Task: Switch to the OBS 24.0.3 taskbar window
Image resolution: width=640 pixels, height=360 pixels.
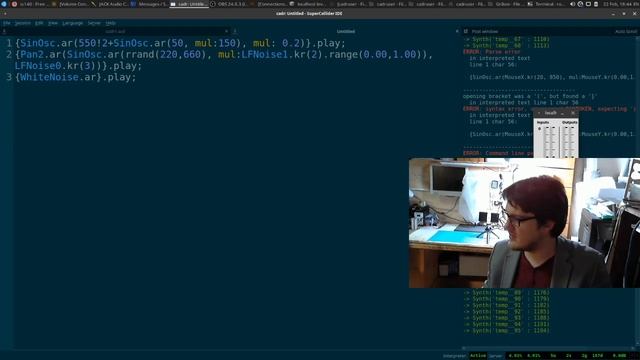Action: pos(229,4)
